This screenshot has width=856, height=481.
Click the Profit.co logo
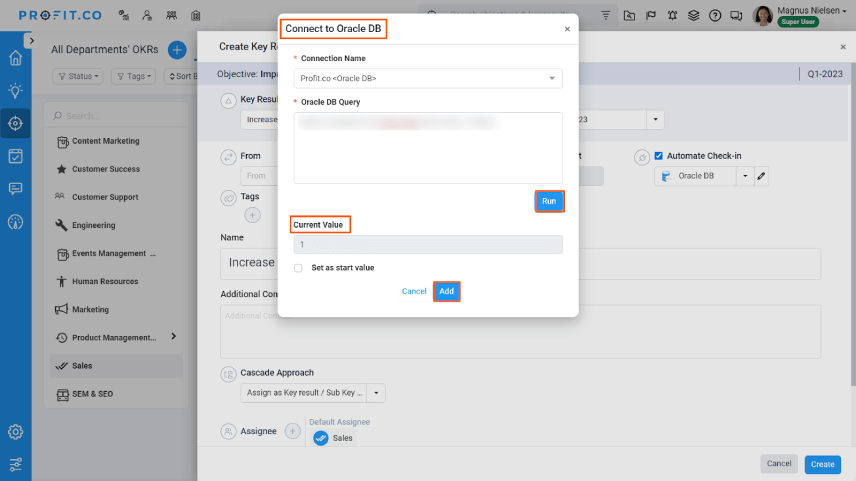tap(60, 15)
